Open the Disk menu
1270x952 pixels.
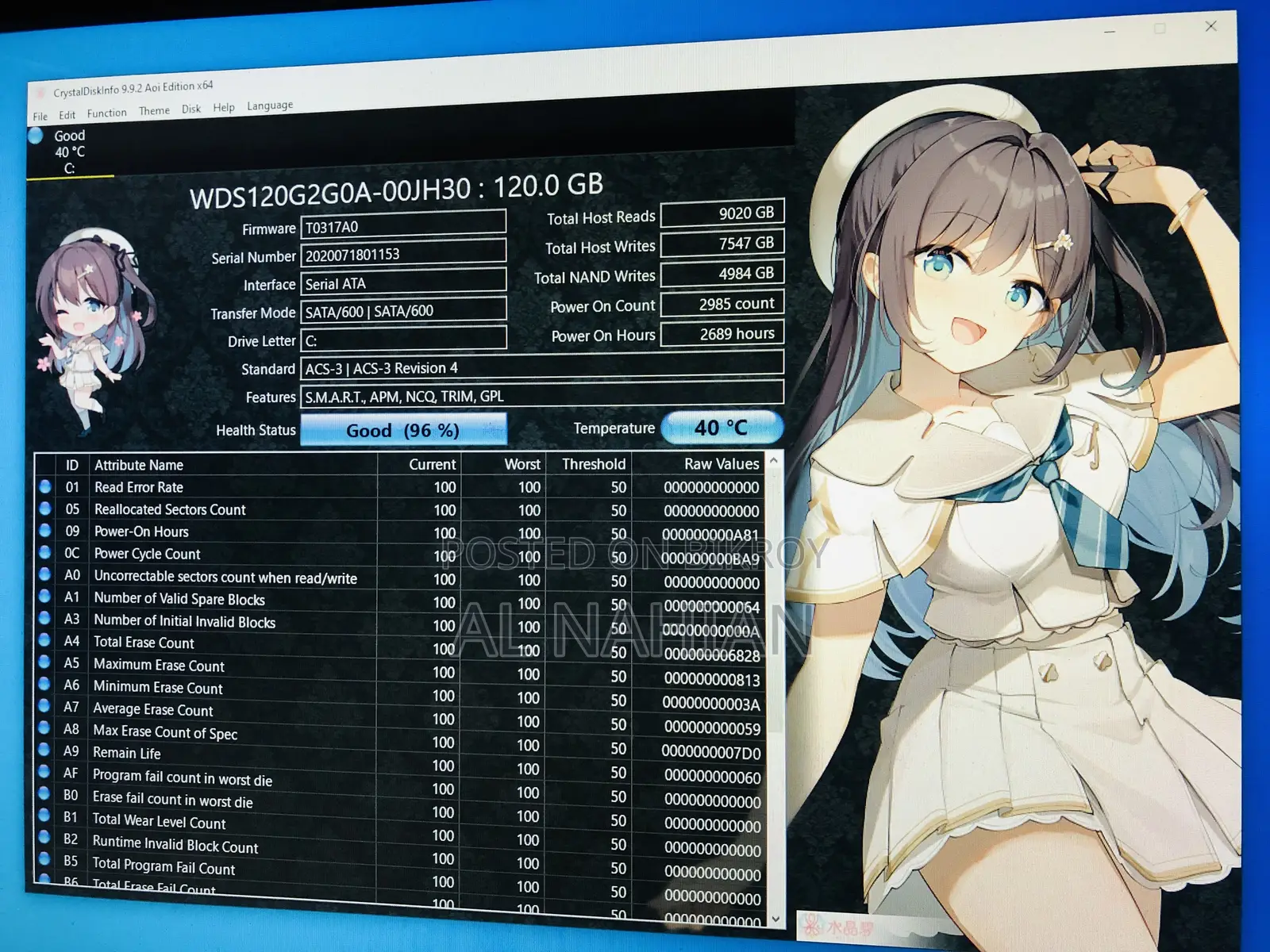(191, 109)
